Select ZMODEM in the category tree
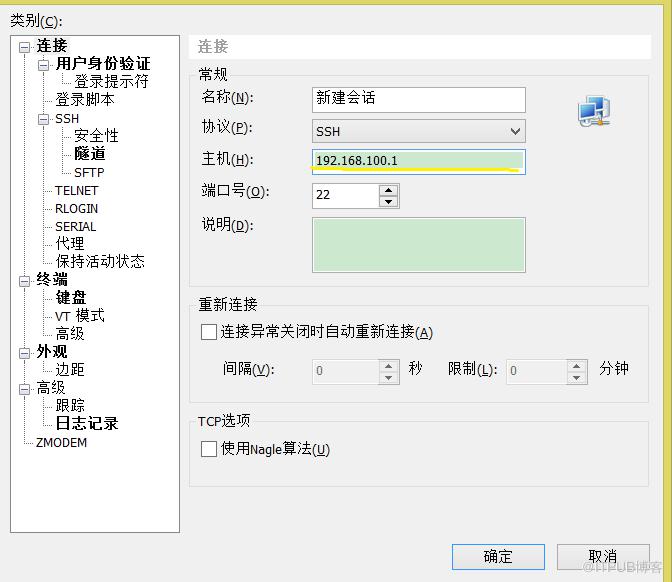 pyautogui.click(x=61, y=442)
